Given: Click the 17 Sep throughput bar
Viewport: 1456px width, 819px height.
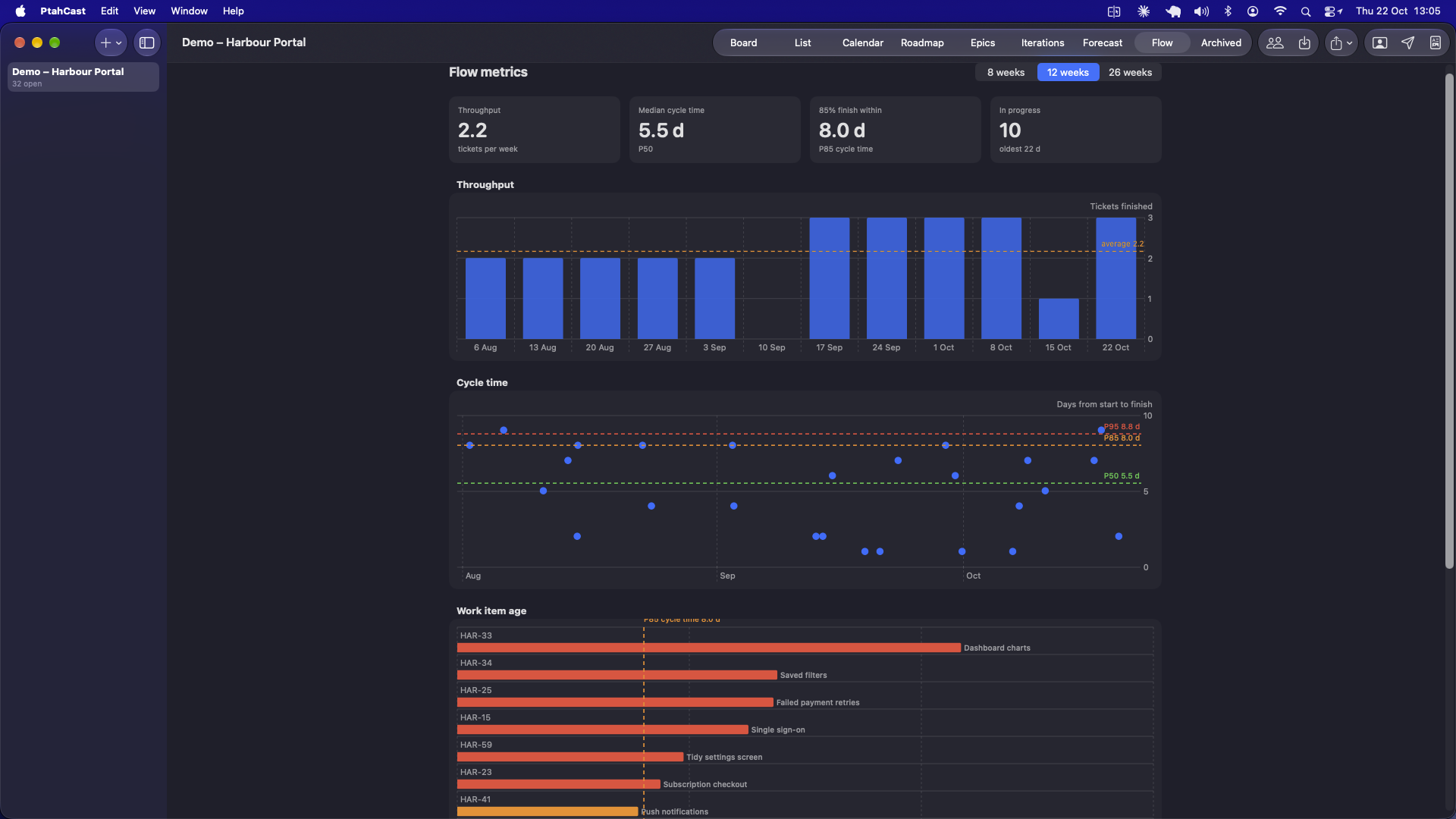Looking at the screenshot, I should [x=830, y=278].
